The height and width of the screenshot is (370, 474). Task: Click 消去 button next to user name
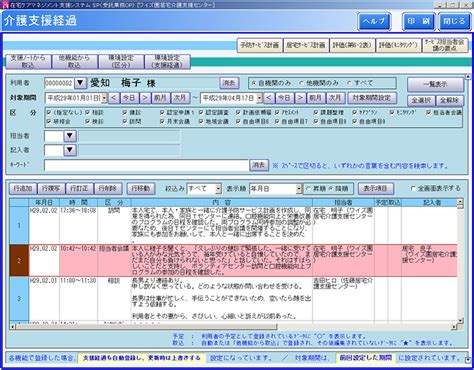click(x=229, y=83)
